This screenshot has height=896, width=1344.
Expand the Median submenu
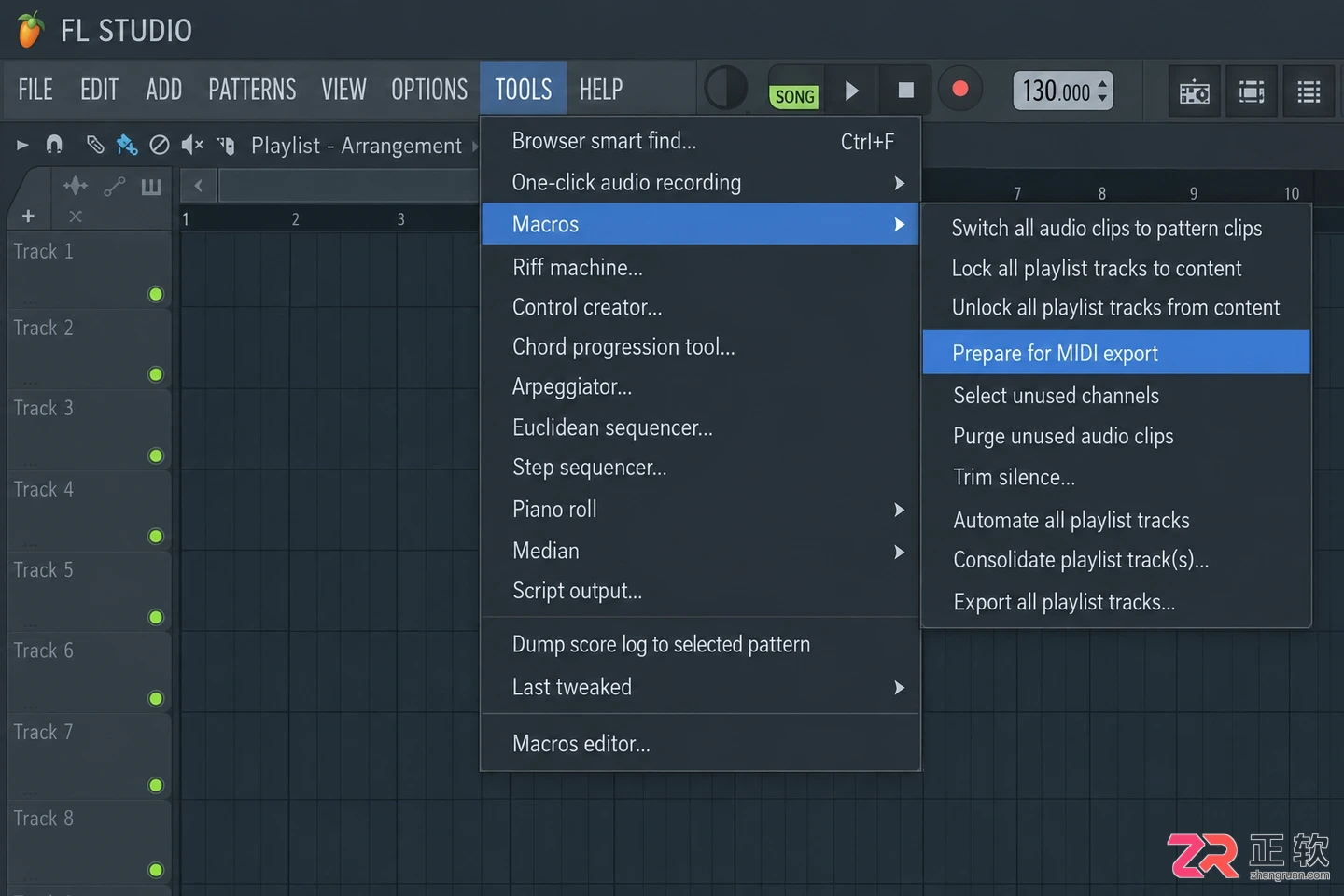(x=700, y=552)
